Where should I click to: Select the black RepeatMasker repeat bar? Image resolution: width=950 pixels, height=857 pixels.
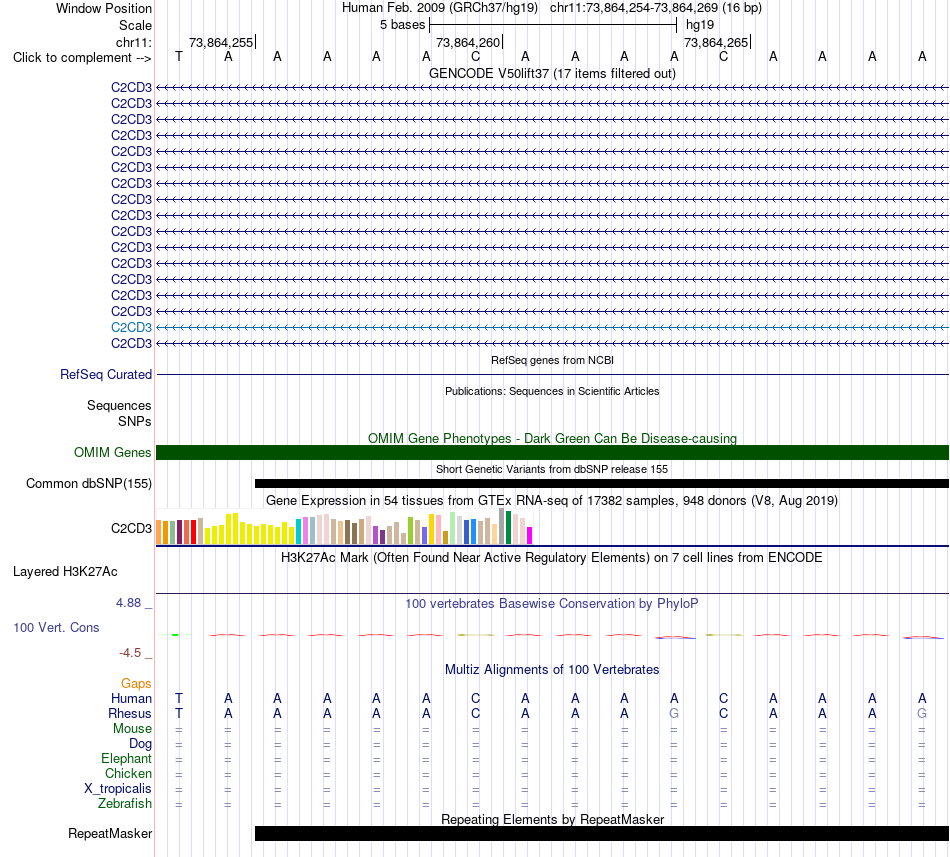pos(602,833)
